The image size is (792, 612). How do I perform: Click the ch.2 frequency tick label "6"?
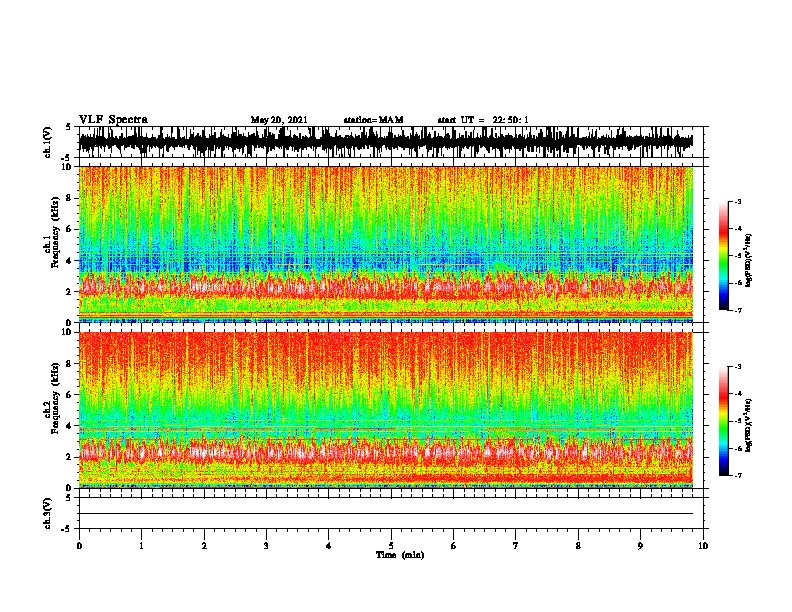click(69, 395)
